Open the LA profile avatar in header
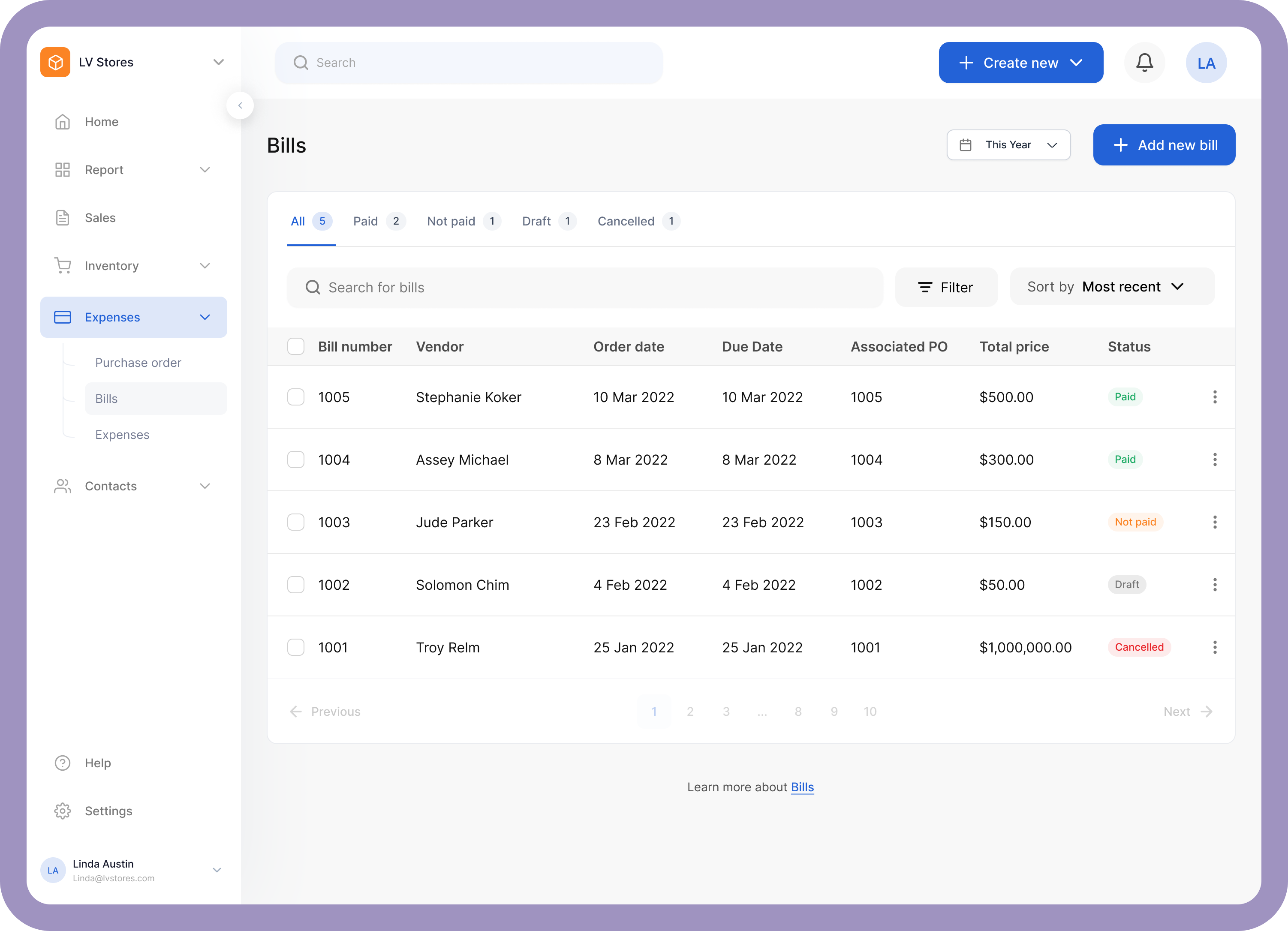 coord(1206,63)
